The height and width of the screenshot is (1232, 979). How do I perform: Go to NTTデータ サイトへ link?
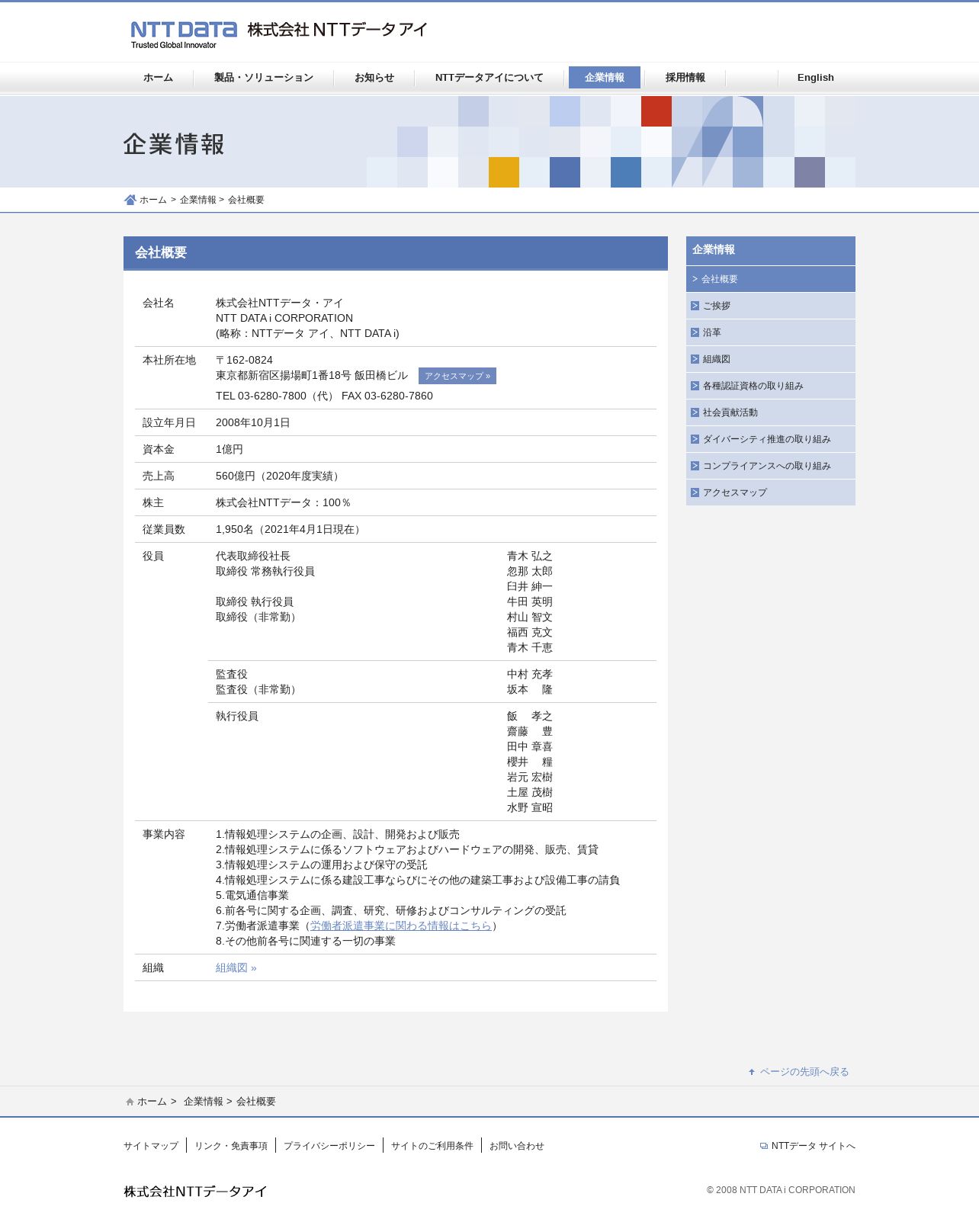pyautogui.click(x=814, y=1146)
